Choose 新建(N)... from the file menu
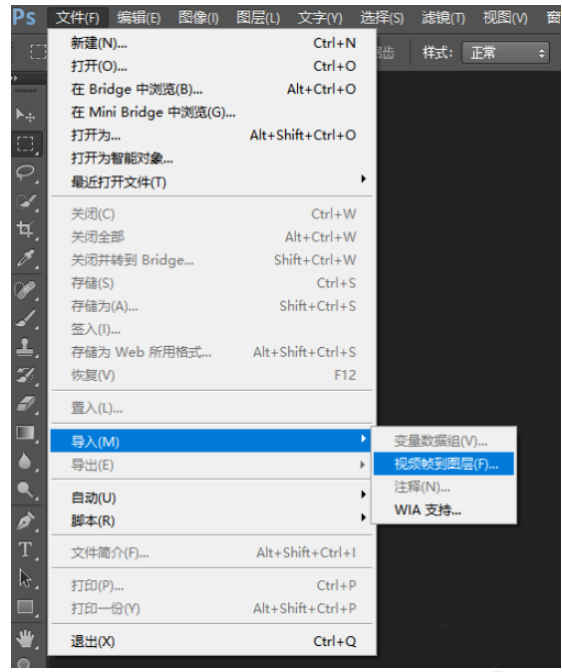 pos(211,43)
